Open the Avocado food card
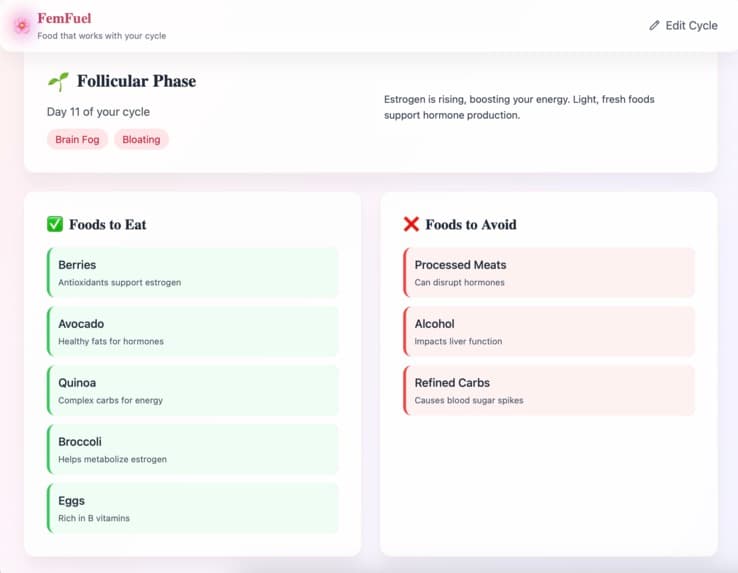 (193, 331)
